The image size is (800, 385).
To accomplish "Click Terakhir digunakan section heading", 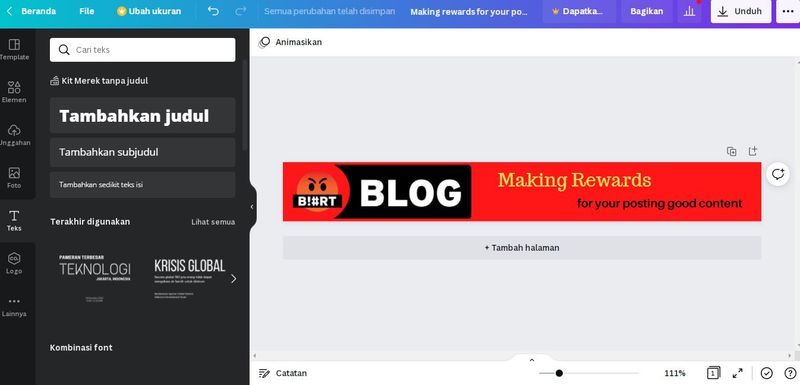I will pos(90,222).
